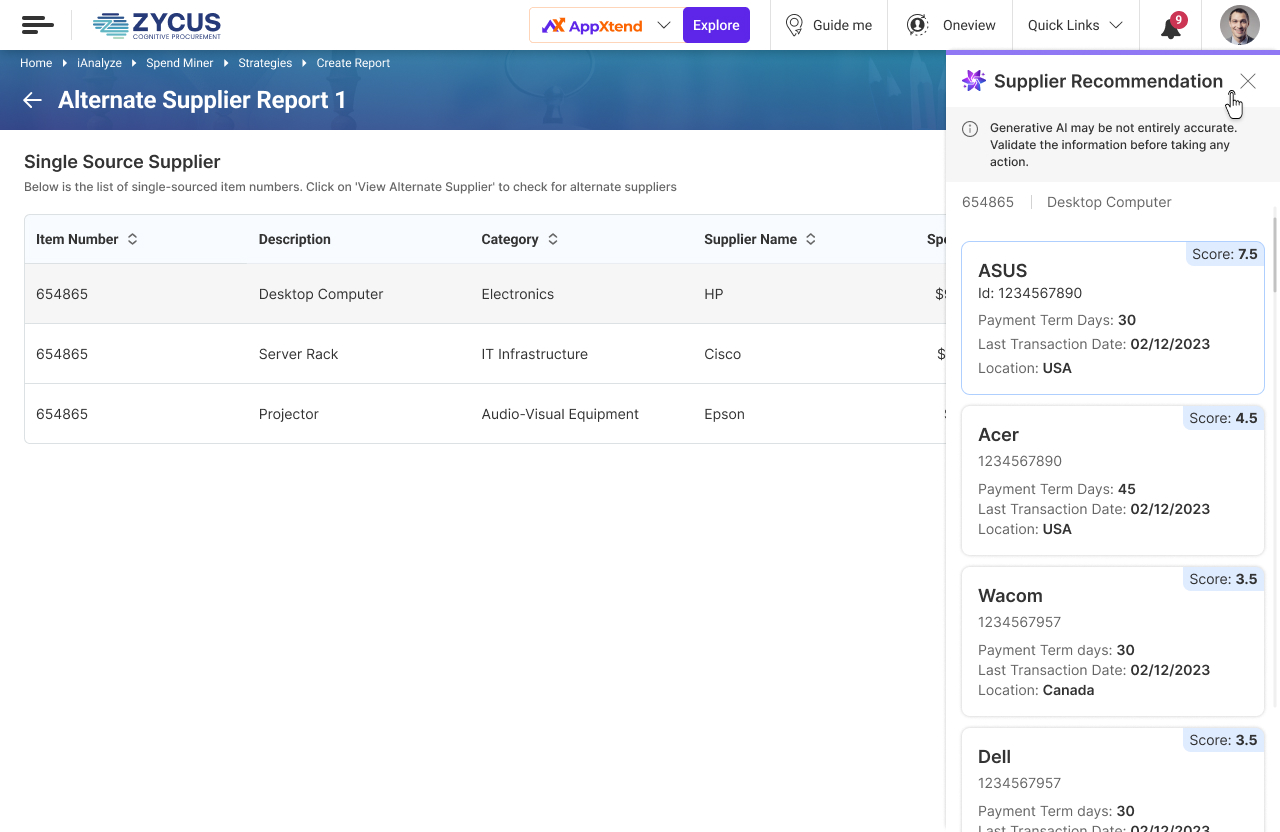This screenshot has height=832, width=1280.
Task: Click the Oneview headset icon
Action: pyautogui.click(x=917, y=25)
